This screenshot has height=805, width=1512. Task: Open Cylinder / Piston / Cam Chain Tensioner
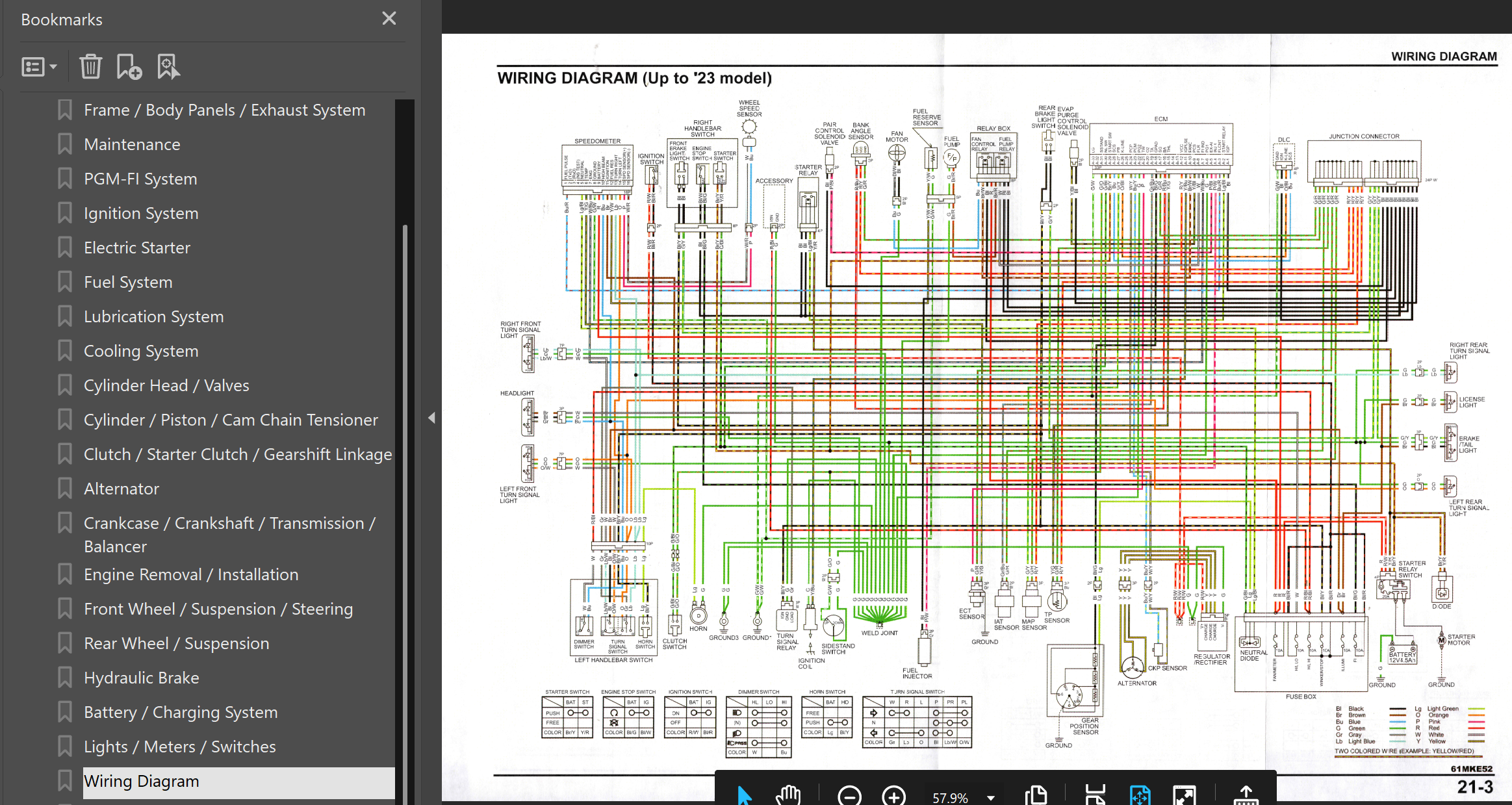click(x=231, y=420)
